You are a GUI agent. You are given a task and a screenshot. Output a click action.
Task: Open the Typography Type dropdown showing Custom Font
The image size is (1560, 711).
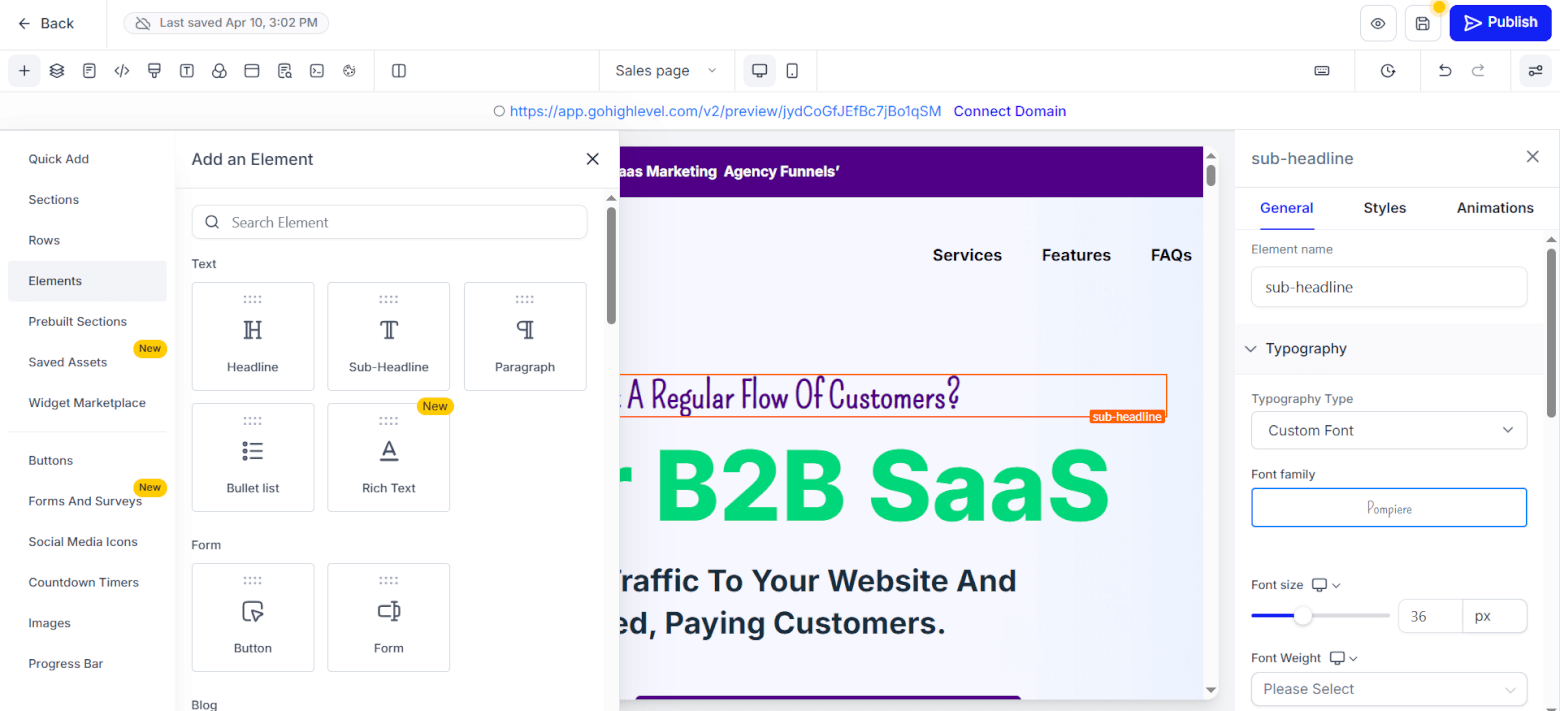click(1388, 430)
